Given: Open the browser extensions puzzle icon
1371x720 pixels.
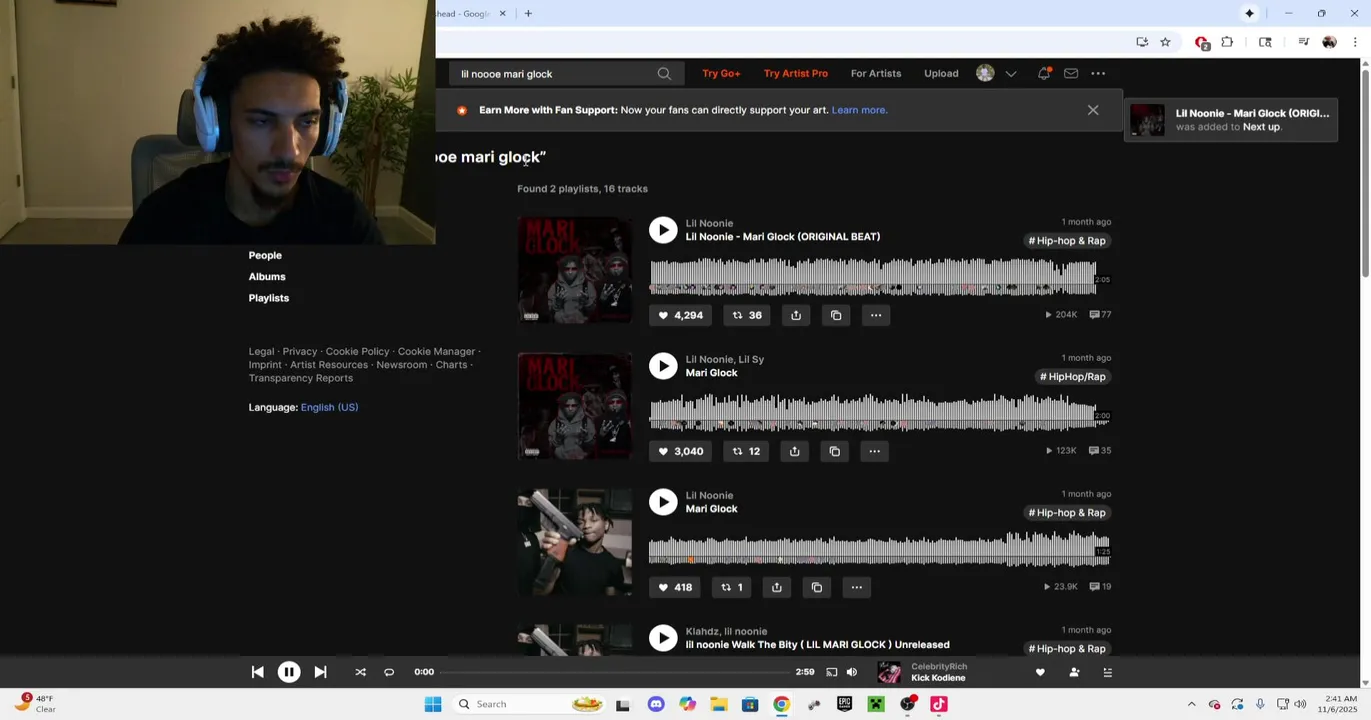Looking at the screenshot, I should pos(1227,42).
